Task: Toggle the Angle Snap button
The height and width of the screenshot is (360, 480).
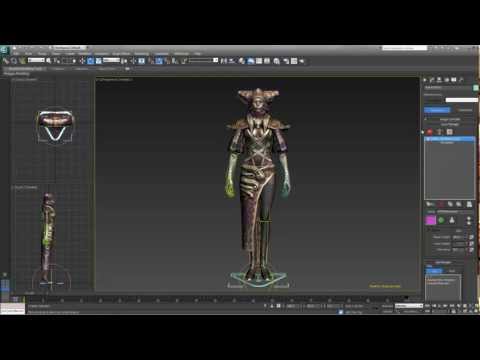Action: 159,61
